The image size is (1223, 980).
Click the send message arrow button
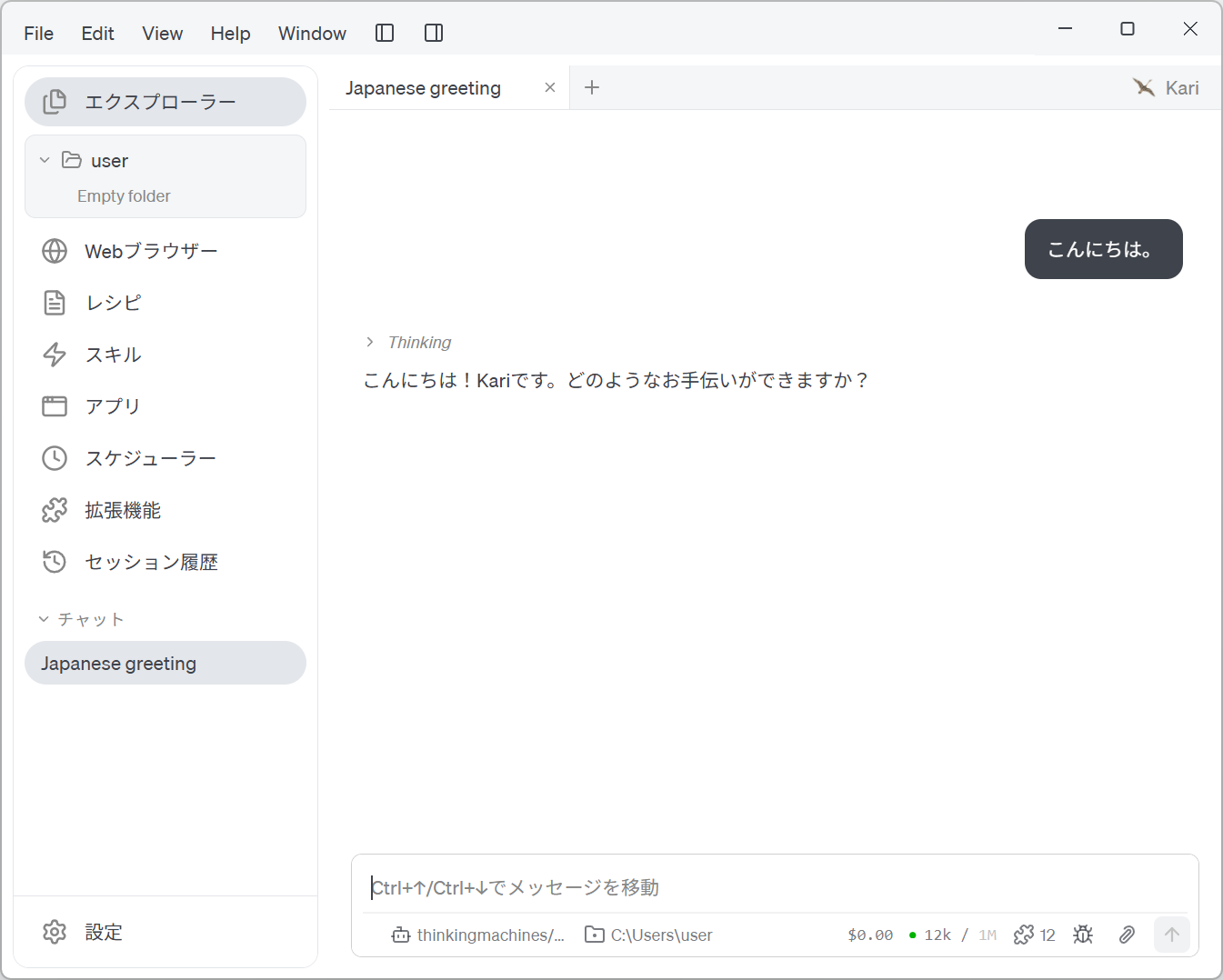click(1172, 935)
